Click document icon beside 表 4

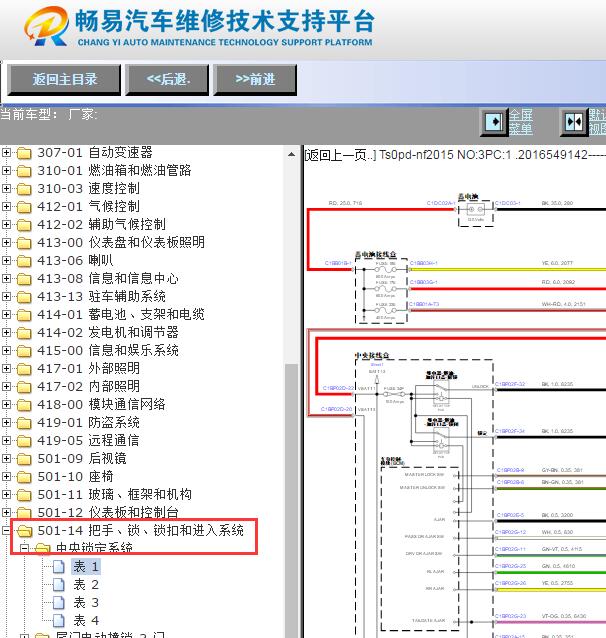pyautogui.click(x=59, y=621)
